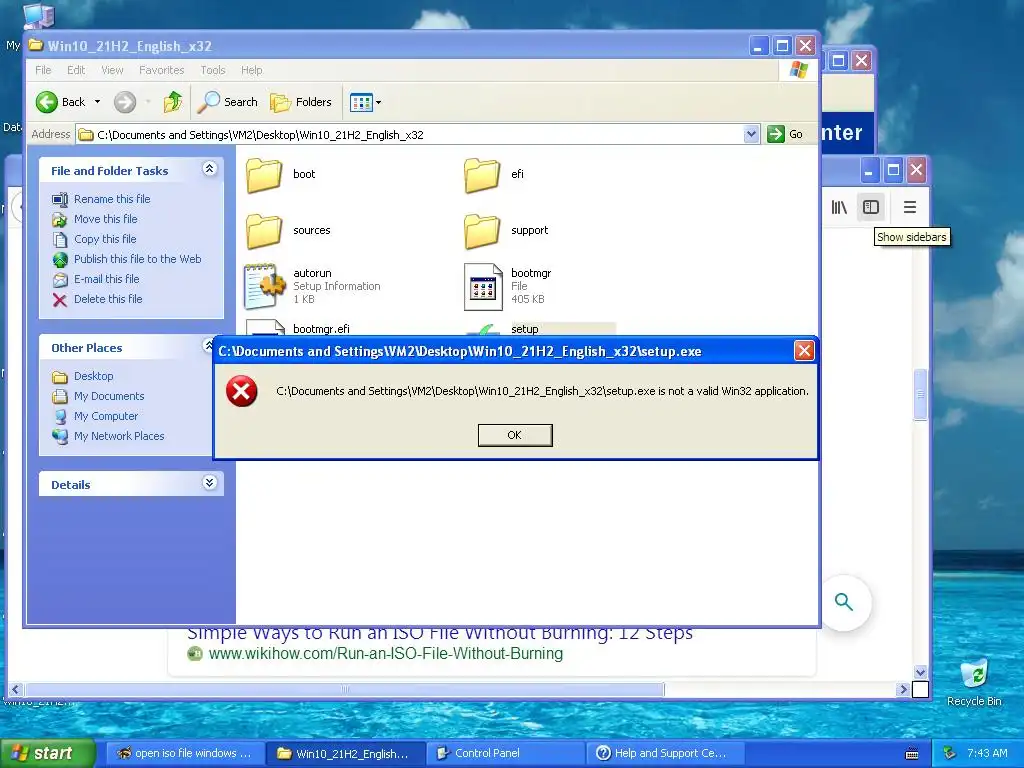The width and height of the screenshot is (1024, 768).
Task: Select the setup file name
Action: (524, 329)
